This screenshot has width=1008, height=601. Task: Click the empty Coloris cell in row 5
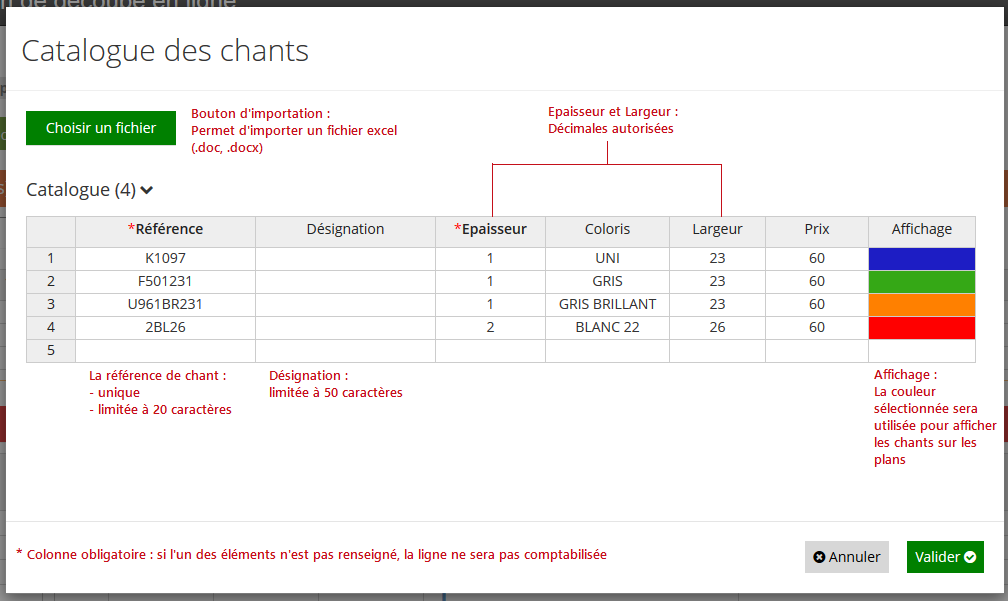(x=608, y=351)
